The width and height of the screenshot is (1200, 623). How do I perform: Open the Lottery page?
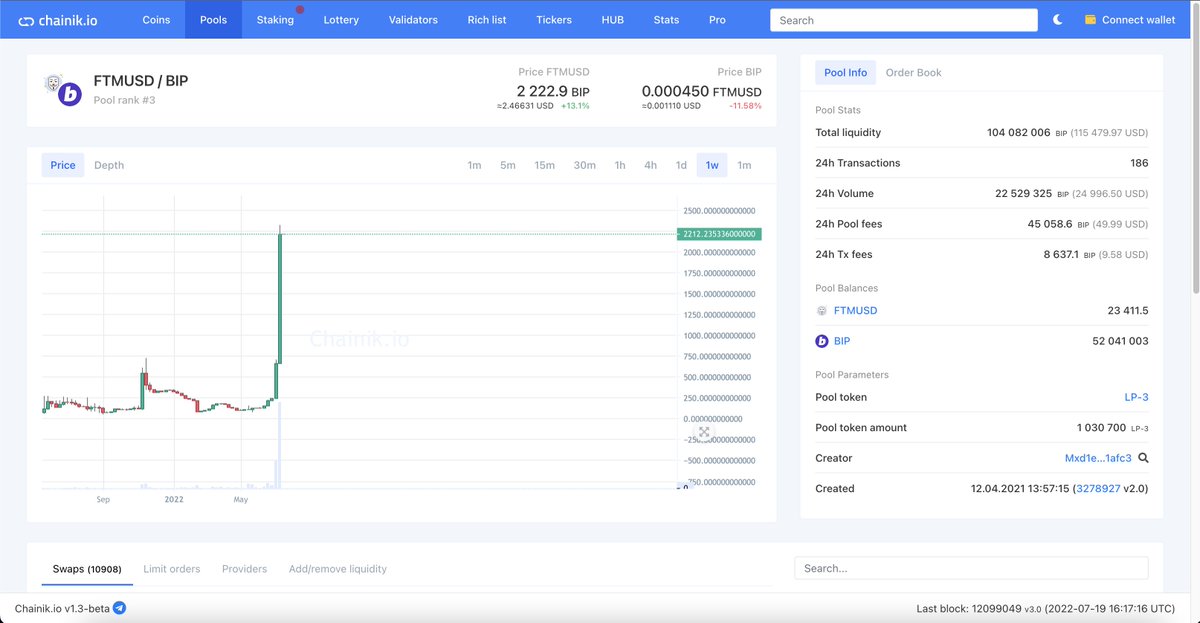pyautogui.click(x=341, y=20)
